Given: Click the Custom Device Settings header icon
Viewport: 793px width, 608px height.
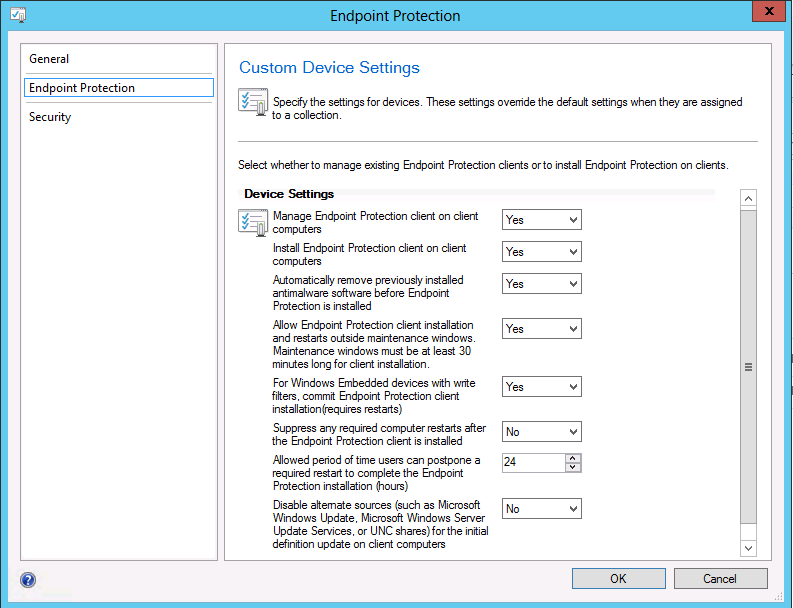Looking at the screenshot, I should 253,102.
